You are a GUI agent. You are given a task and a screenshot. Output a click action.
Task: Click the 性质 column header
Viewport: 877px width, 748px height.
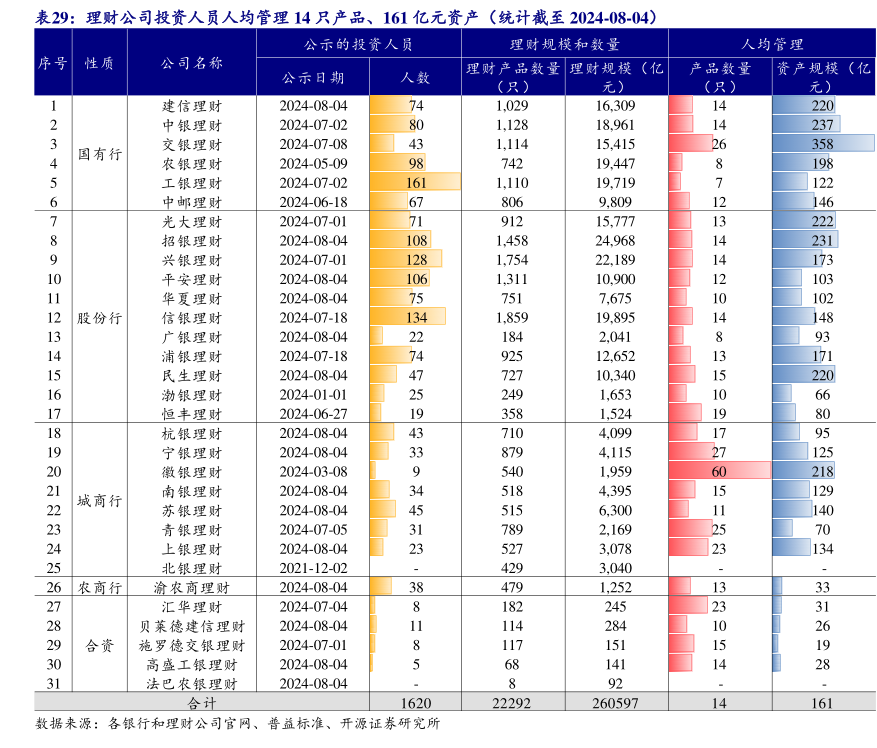click(99, 62)
